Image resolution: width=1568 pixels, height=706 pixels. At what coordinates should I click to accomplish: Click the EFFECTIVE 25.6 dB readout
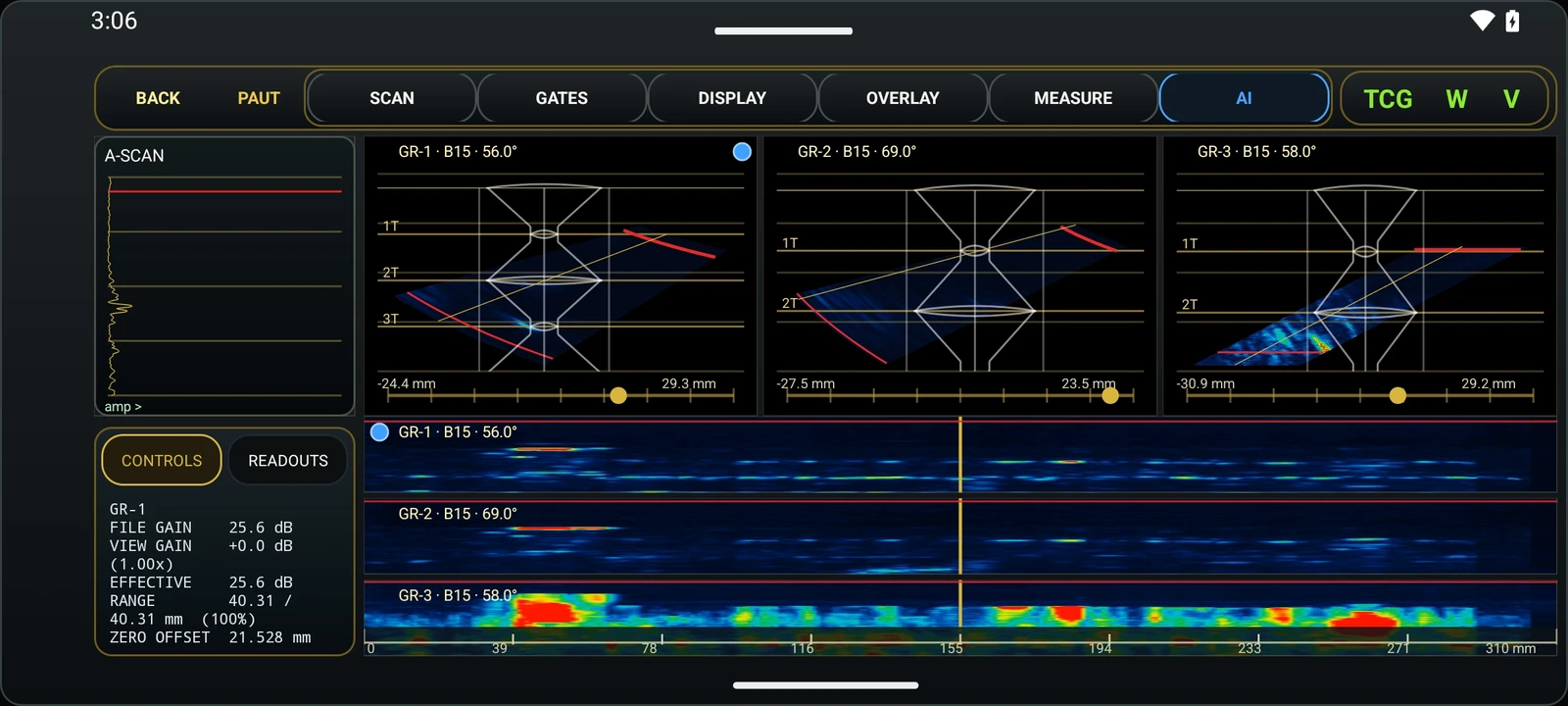pos(201,582)
